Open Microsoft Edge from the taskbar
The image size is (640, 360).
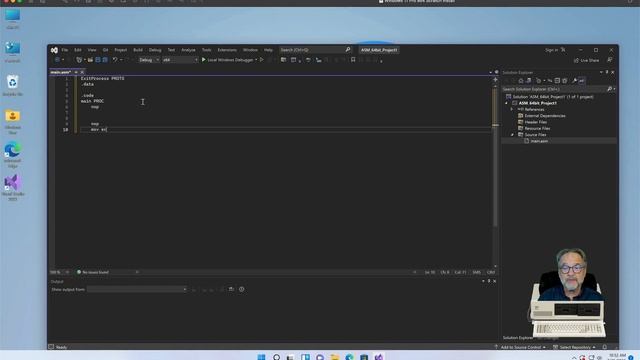(349, 357)
